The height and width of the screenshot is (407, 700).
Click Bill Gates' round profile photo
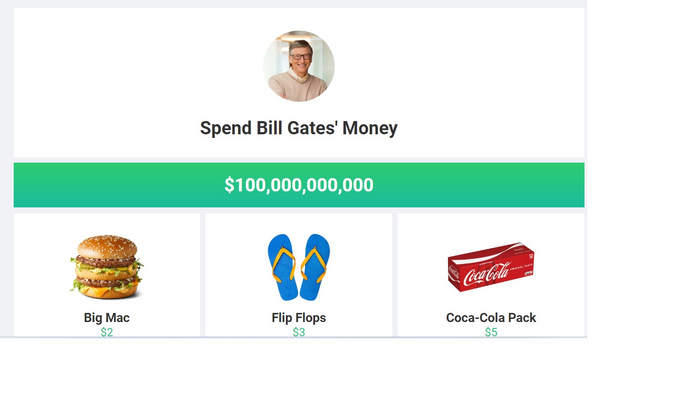pyautogui.click(x=298, y=66)
